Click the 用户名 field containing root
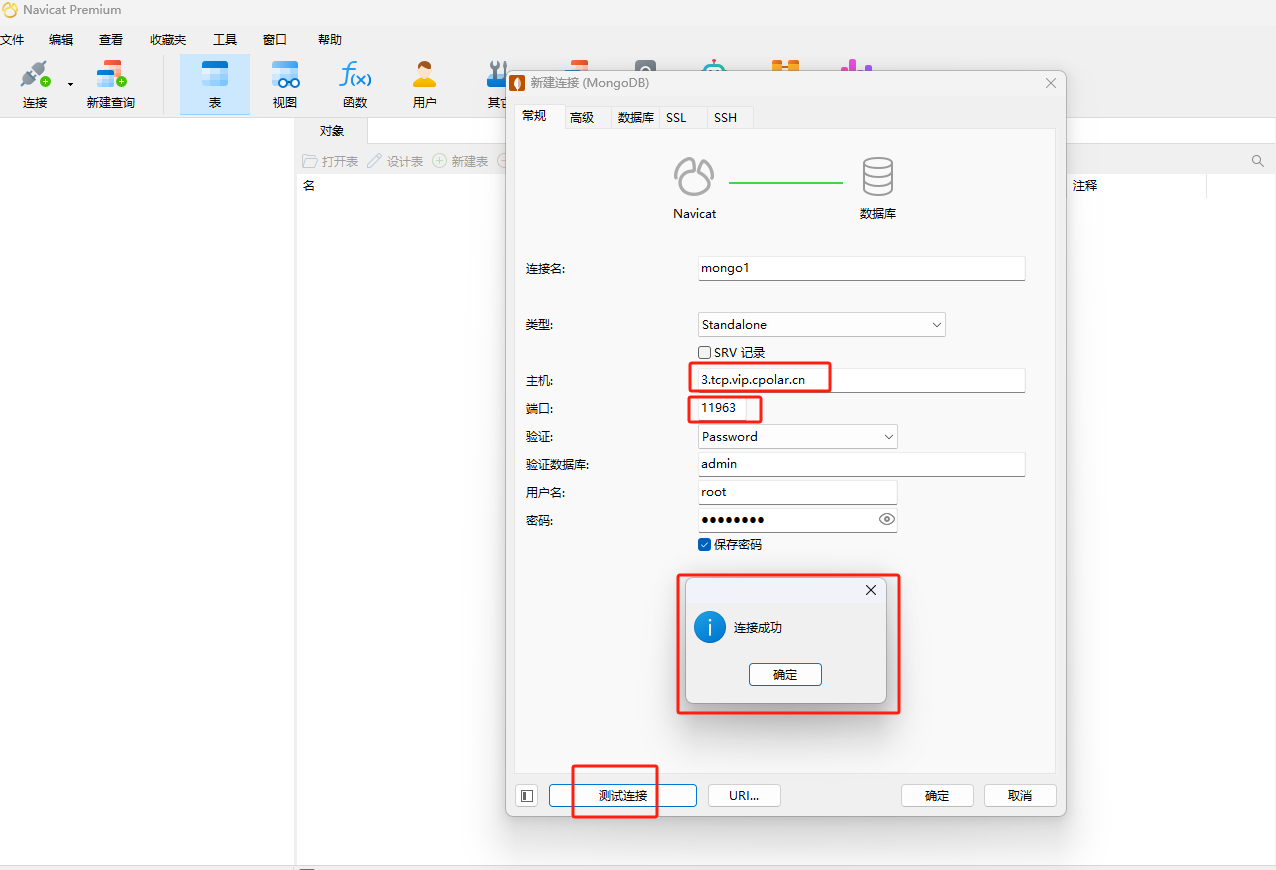The image size is (1276, 870). click(798, 492)
